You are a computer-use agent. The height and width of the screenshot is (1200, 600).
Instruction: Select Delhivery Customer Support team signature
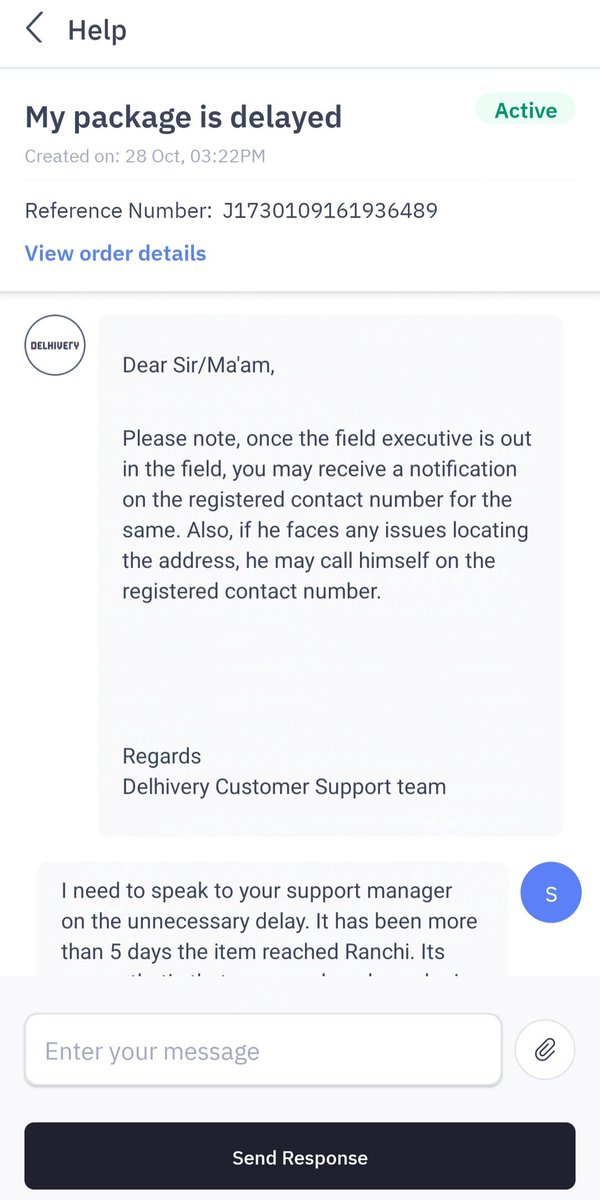click(284, 787)
